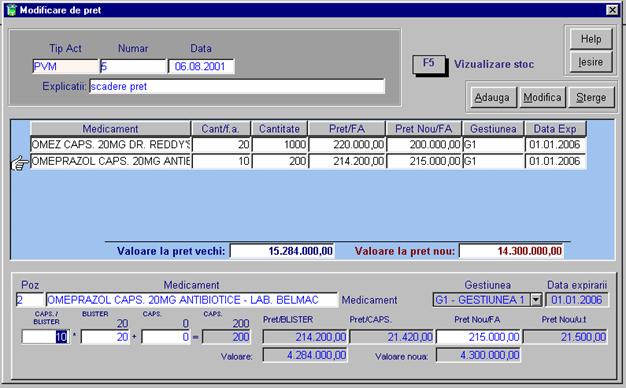Click the Cant/f.a. cell 10 for OMEPRAZOL

221,161
